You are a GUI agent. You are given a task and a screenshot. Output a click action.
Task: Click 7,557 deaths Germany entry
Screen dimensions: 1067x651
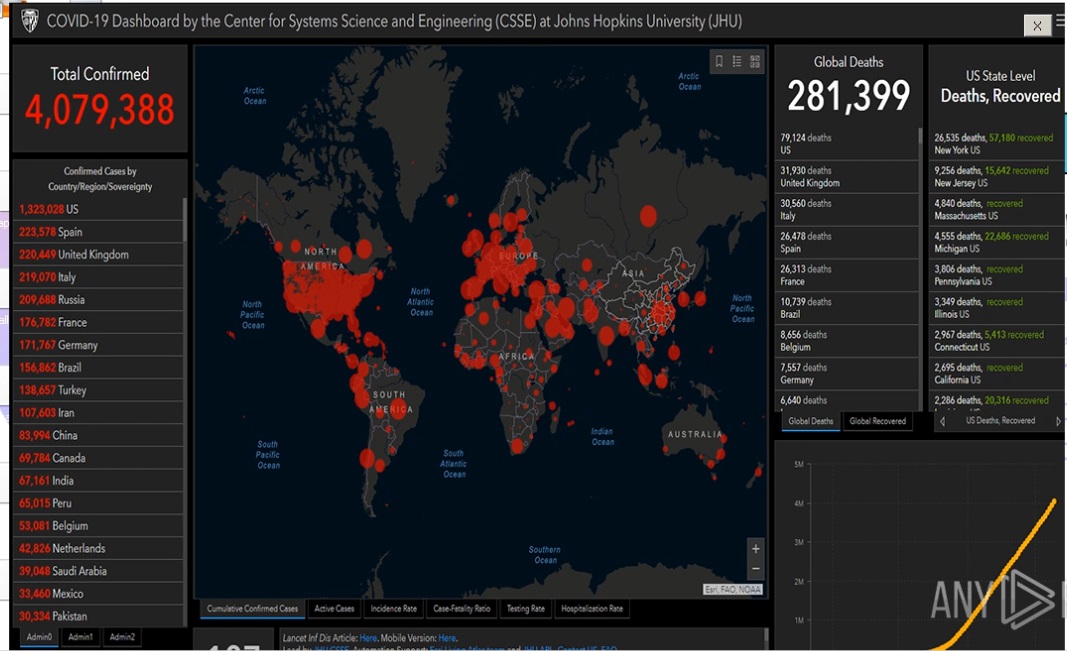(847, 373)
